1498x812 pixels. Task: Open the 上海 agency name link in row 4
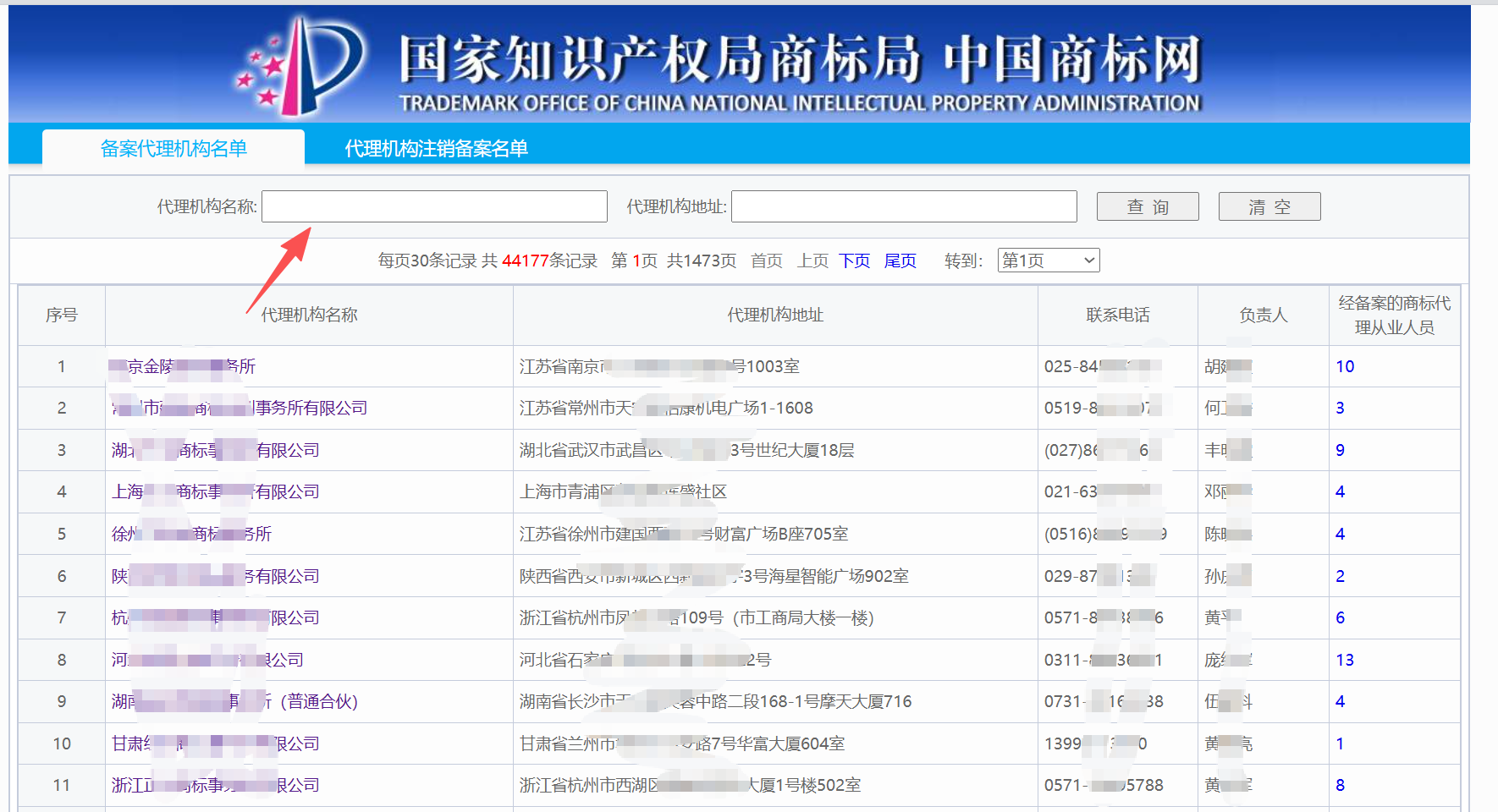pyautogui.click(x=216, y=491)
